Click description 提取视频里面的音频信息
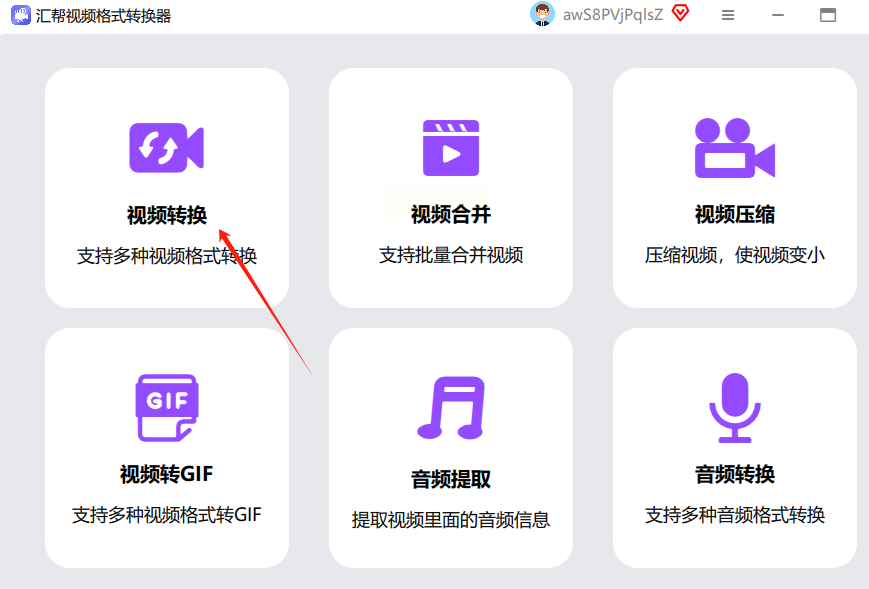The width and height of the screenshot is (869, 589). [451, 520]
